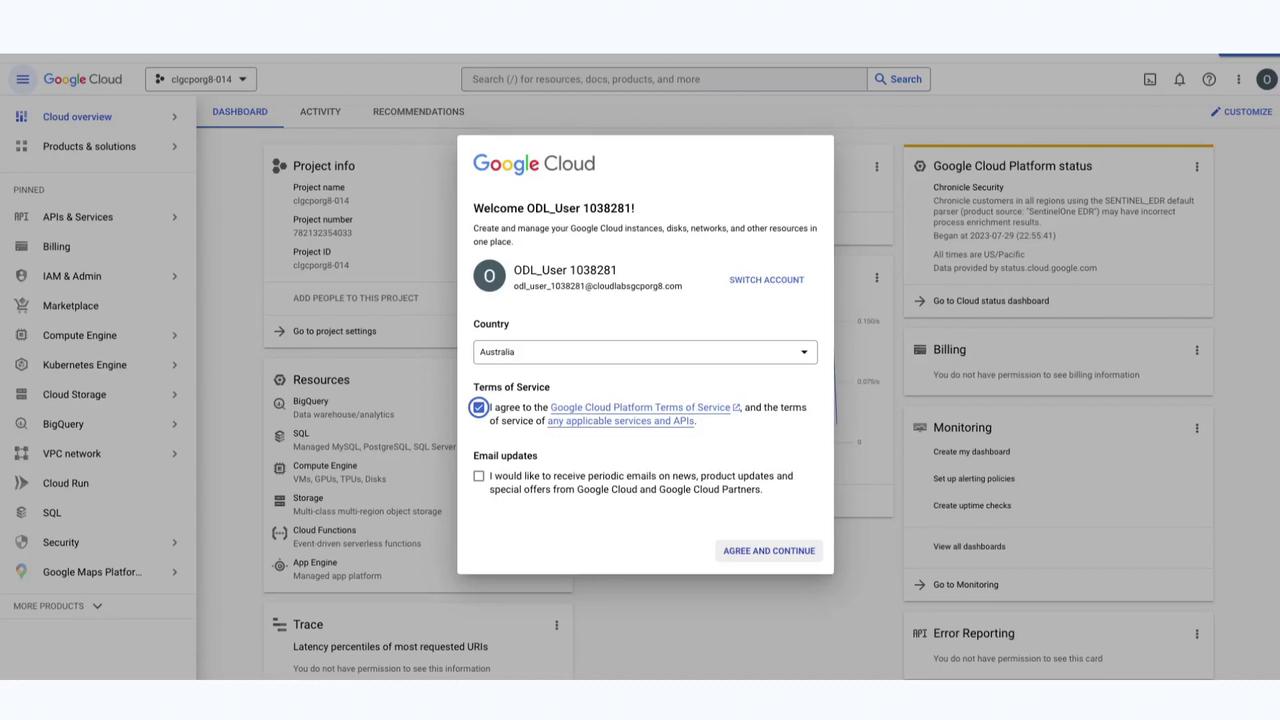Expand the Products & solutions submenu arrow
This screenshot has width=1280, height=720.
click(x=174, y=147)
